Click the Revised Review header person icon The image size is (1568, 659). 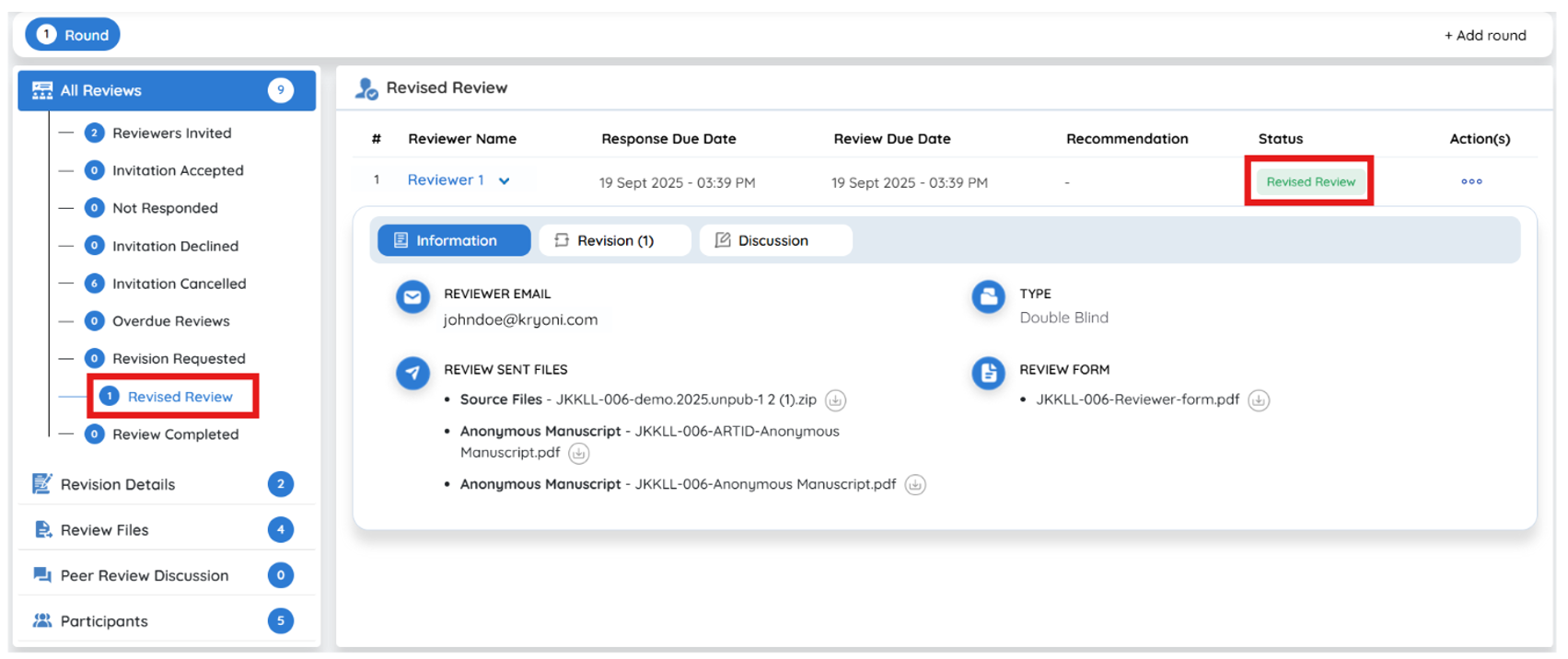[366, 88]
